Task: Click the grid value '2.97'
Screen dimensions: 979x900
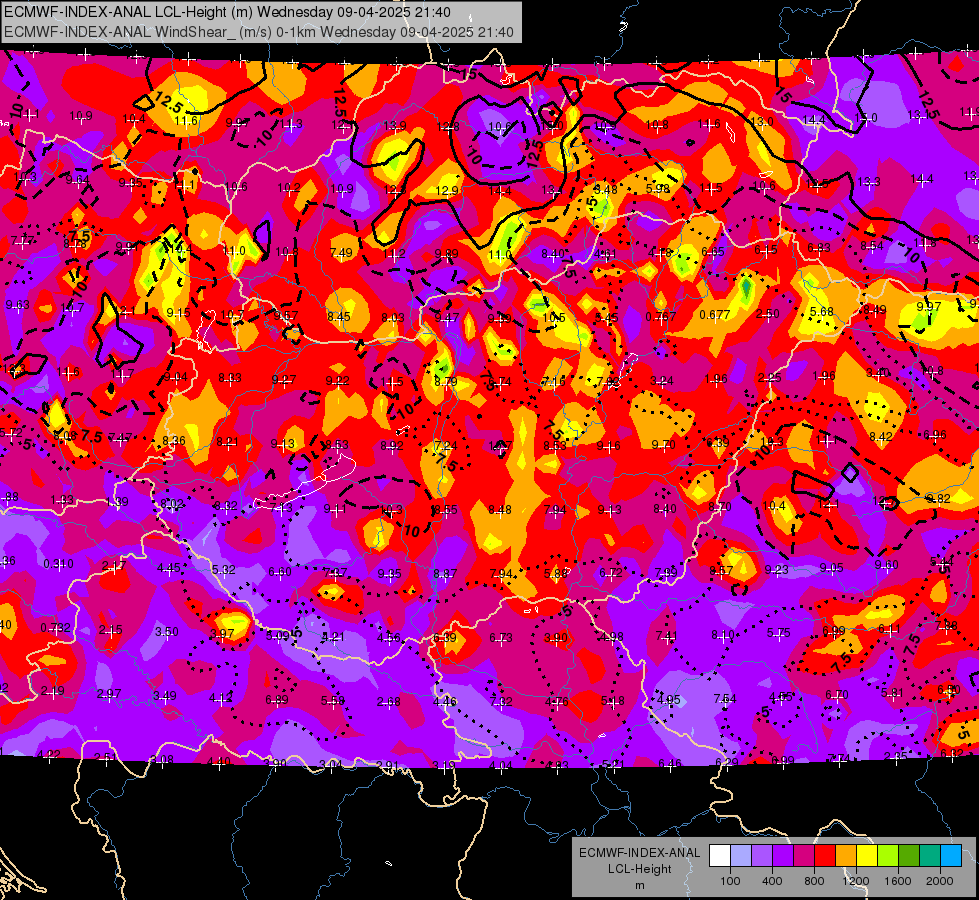Action: 109,694
